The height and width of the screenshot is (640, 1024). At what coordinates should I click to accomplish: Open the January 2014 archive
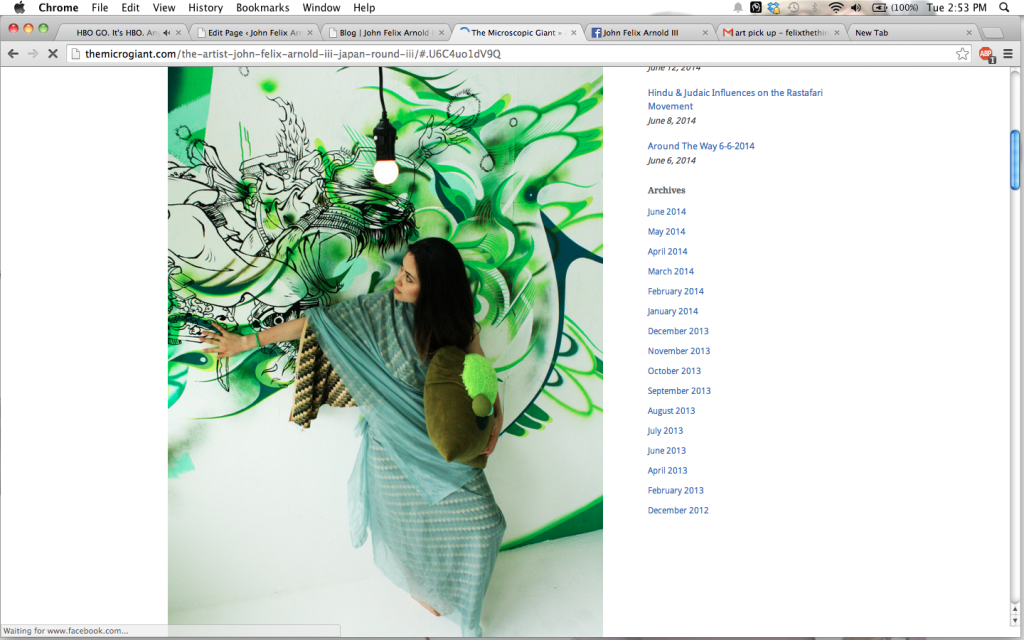[673, 312]
